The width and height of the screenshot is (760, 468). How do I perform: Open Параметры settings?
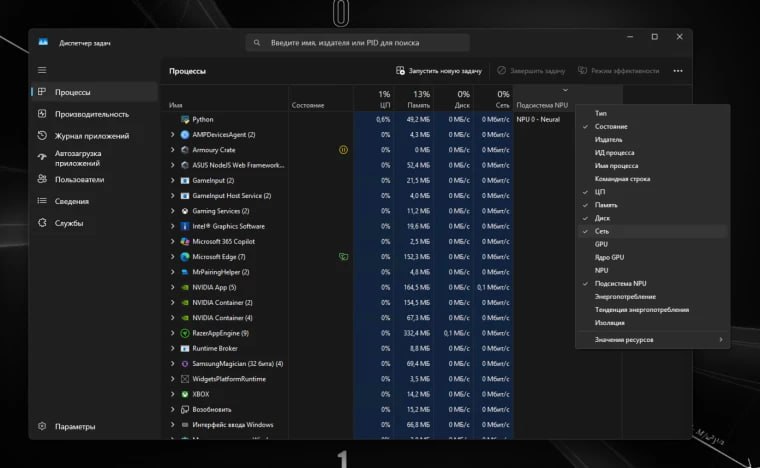94,426
